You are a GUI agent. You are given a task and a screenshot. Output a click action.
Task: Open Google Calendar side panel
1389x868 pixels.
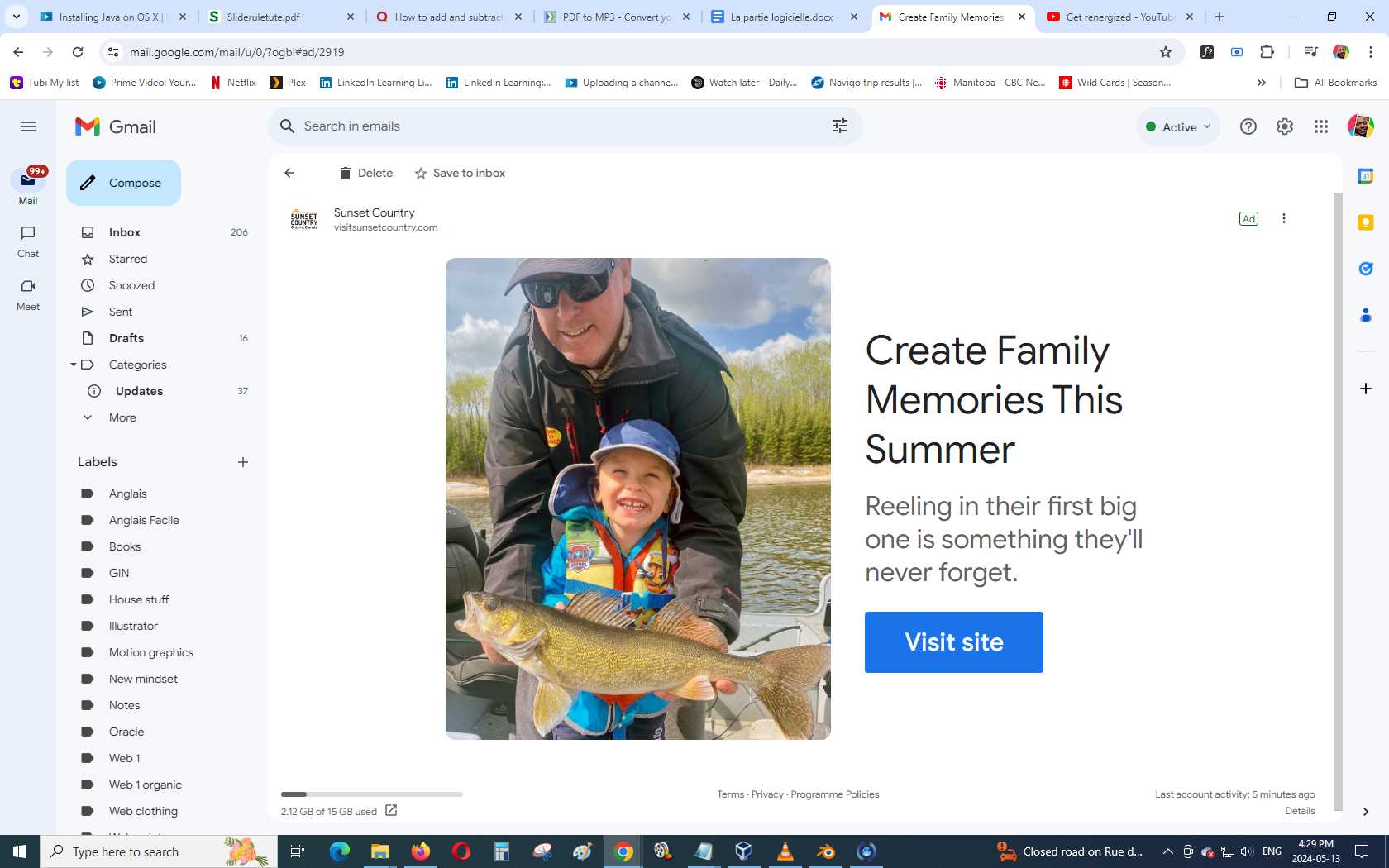click(x=1365, y=176)
